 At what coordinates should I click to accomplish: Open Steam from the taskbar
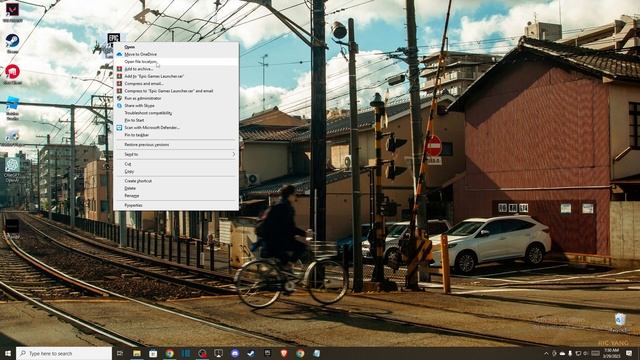coord(251,353)
